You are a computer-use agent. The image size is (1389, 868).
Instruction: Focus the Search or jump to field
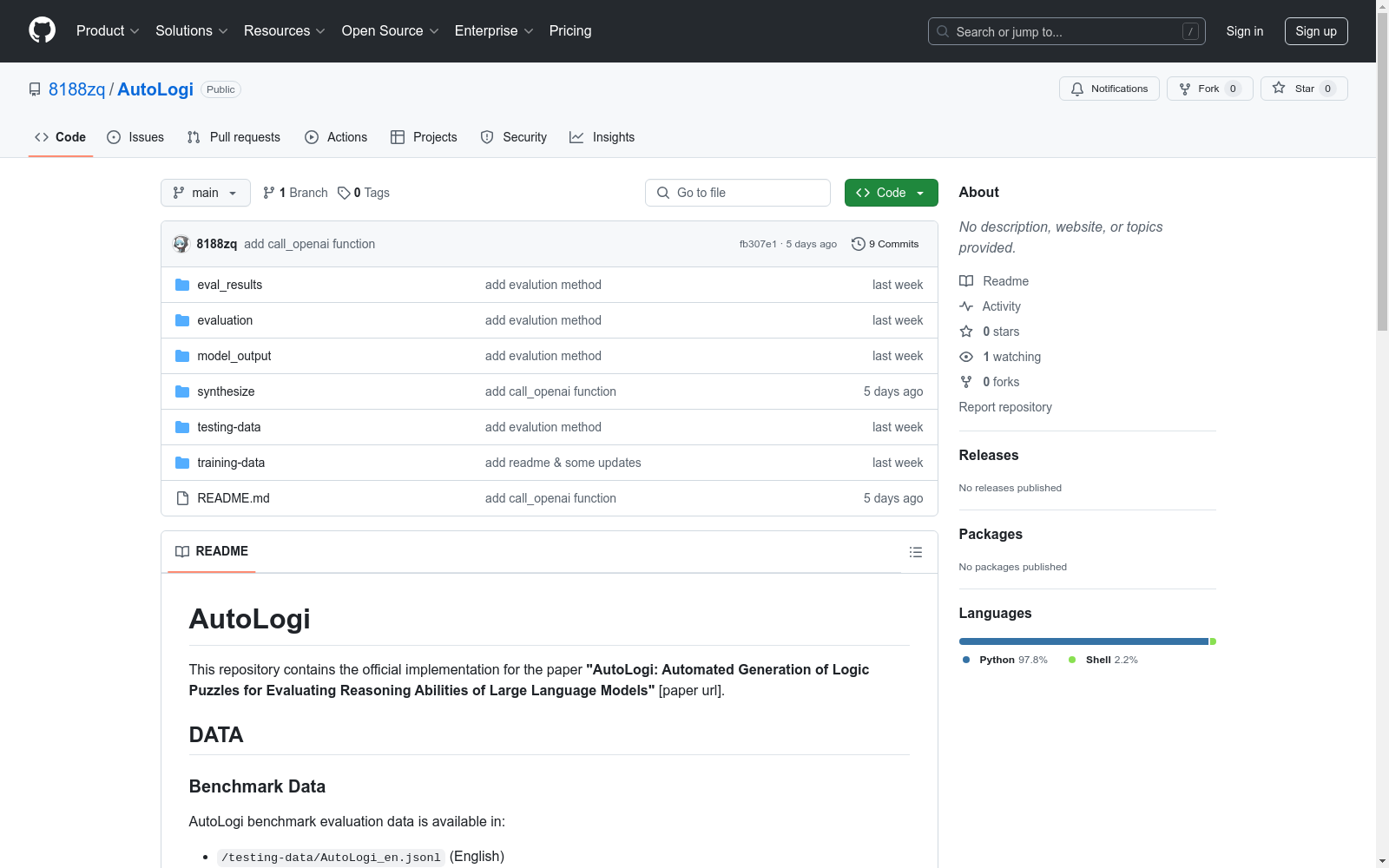(x=1067, y=31)
